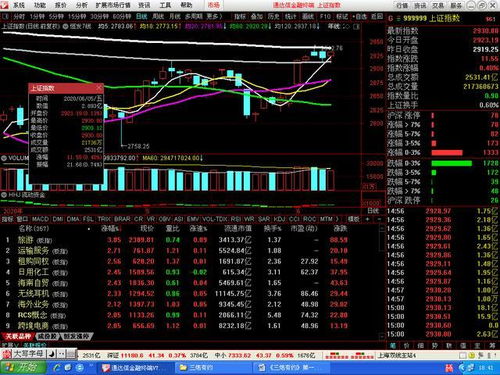Switch to the 60分钟 period
Screen dimensions: 500x375
(121, 16)
